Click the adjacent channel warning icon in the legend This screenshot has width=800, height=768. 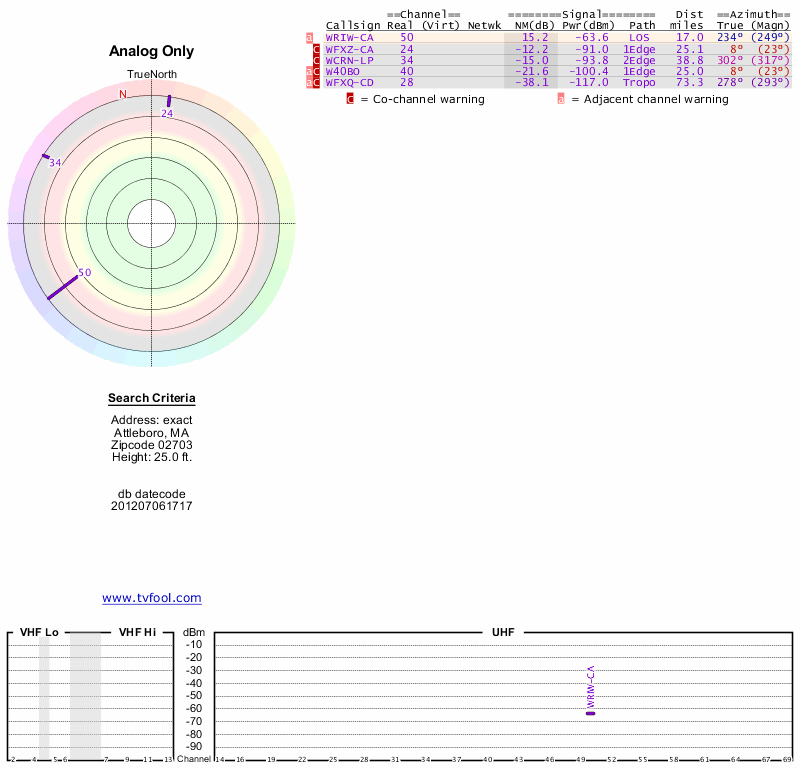pos(561,99)
